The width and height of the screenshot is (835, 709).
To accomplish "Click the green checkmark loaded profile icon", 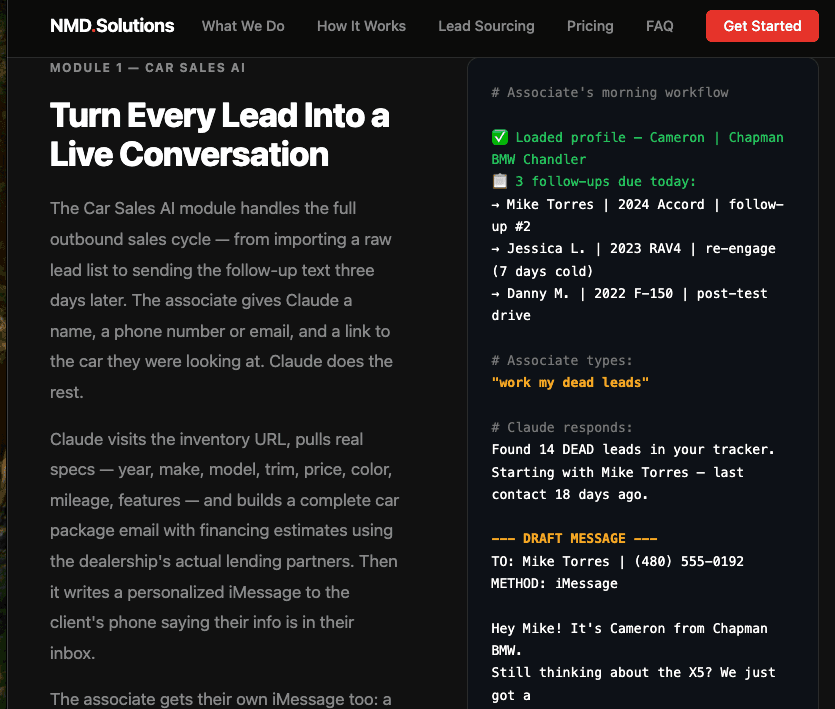I will tap(498, 137).
